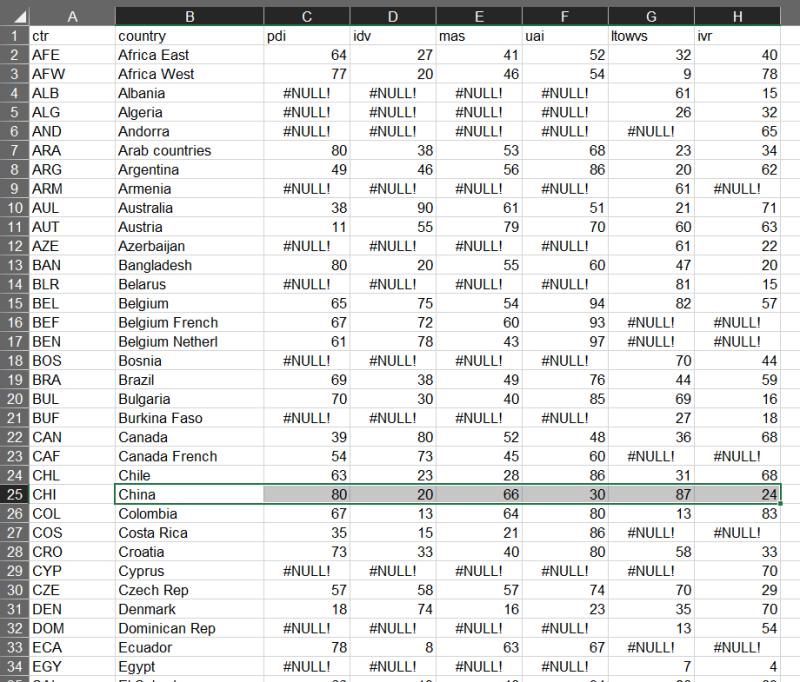Viewport: 800px width, 682px height.
Task: Select column A header
Action: [72, 16]
